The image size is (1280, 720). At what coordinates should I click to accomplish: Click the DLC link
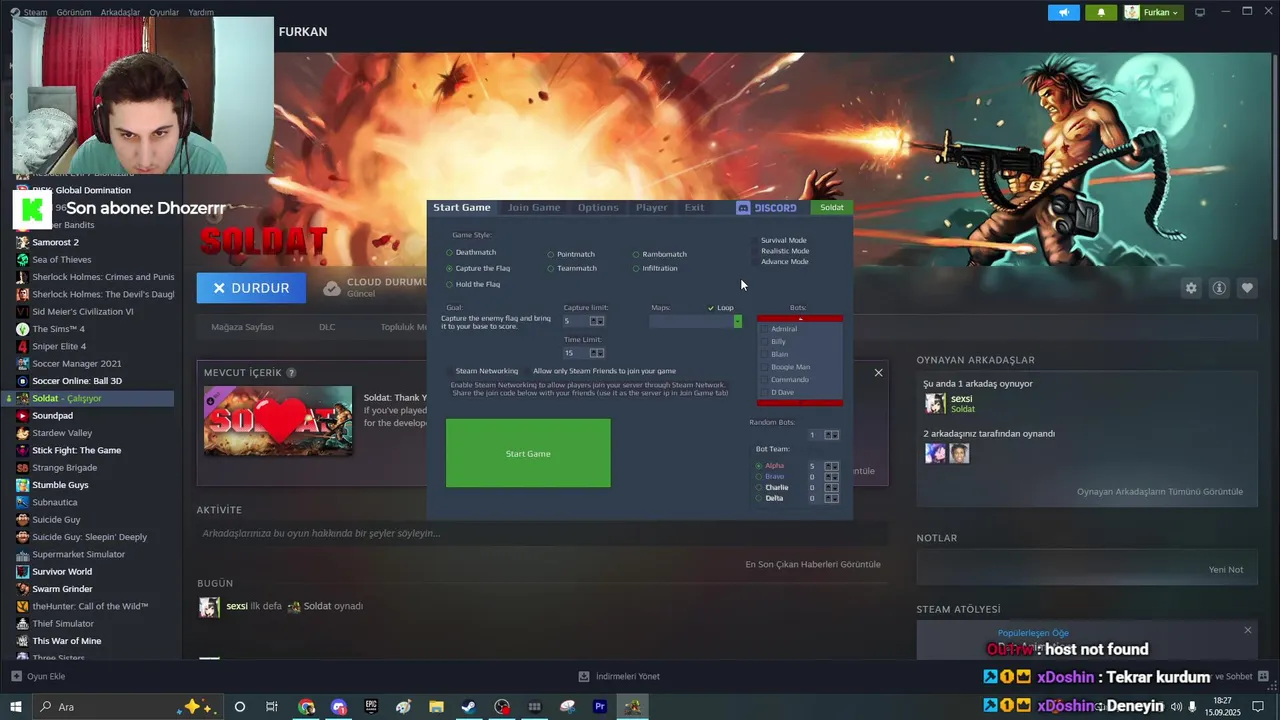[327, 327]
